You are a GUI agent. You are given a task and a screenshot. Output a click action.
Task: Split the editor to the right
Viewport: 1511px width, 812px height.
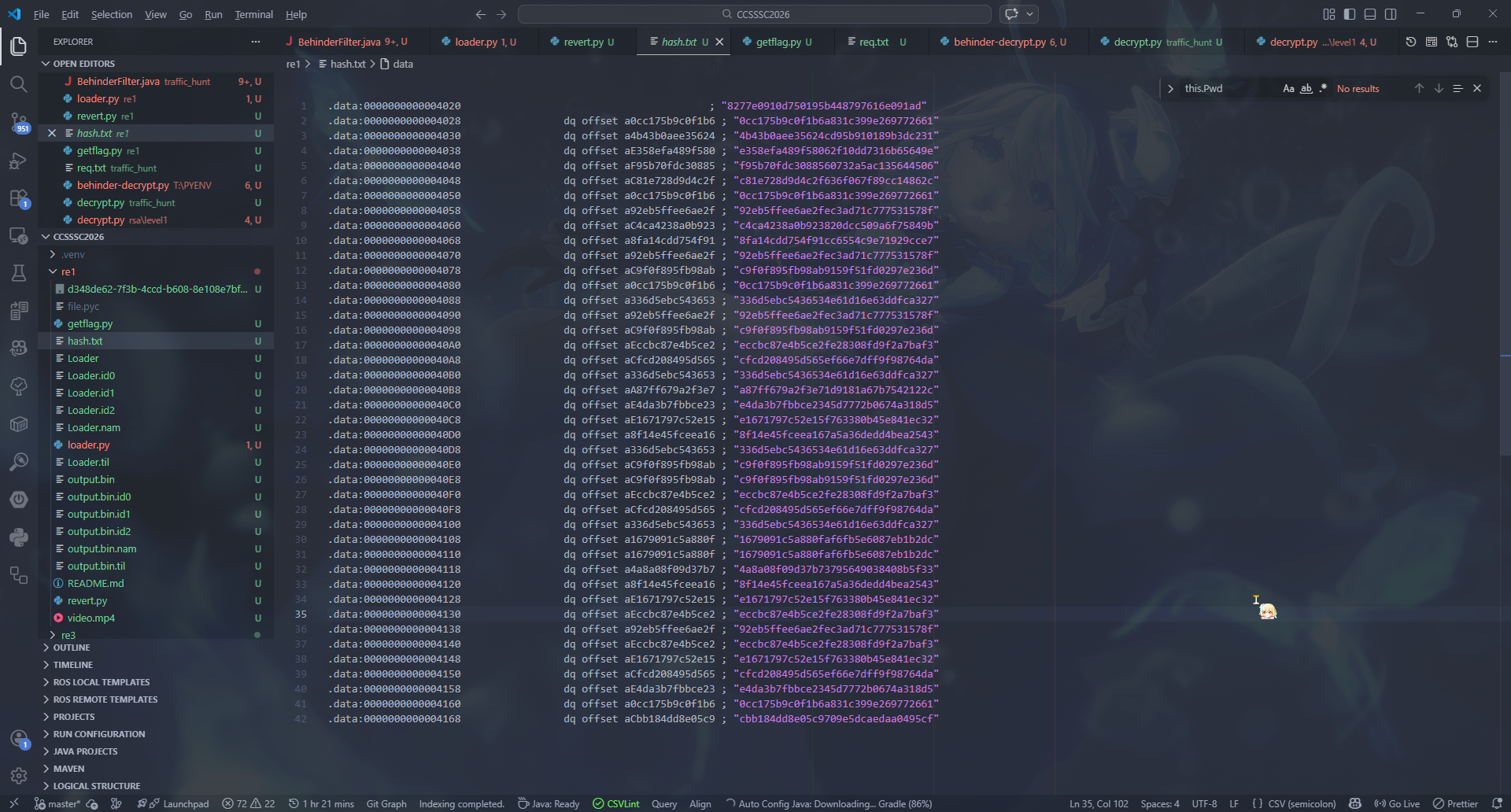(x=1472, y=42)
